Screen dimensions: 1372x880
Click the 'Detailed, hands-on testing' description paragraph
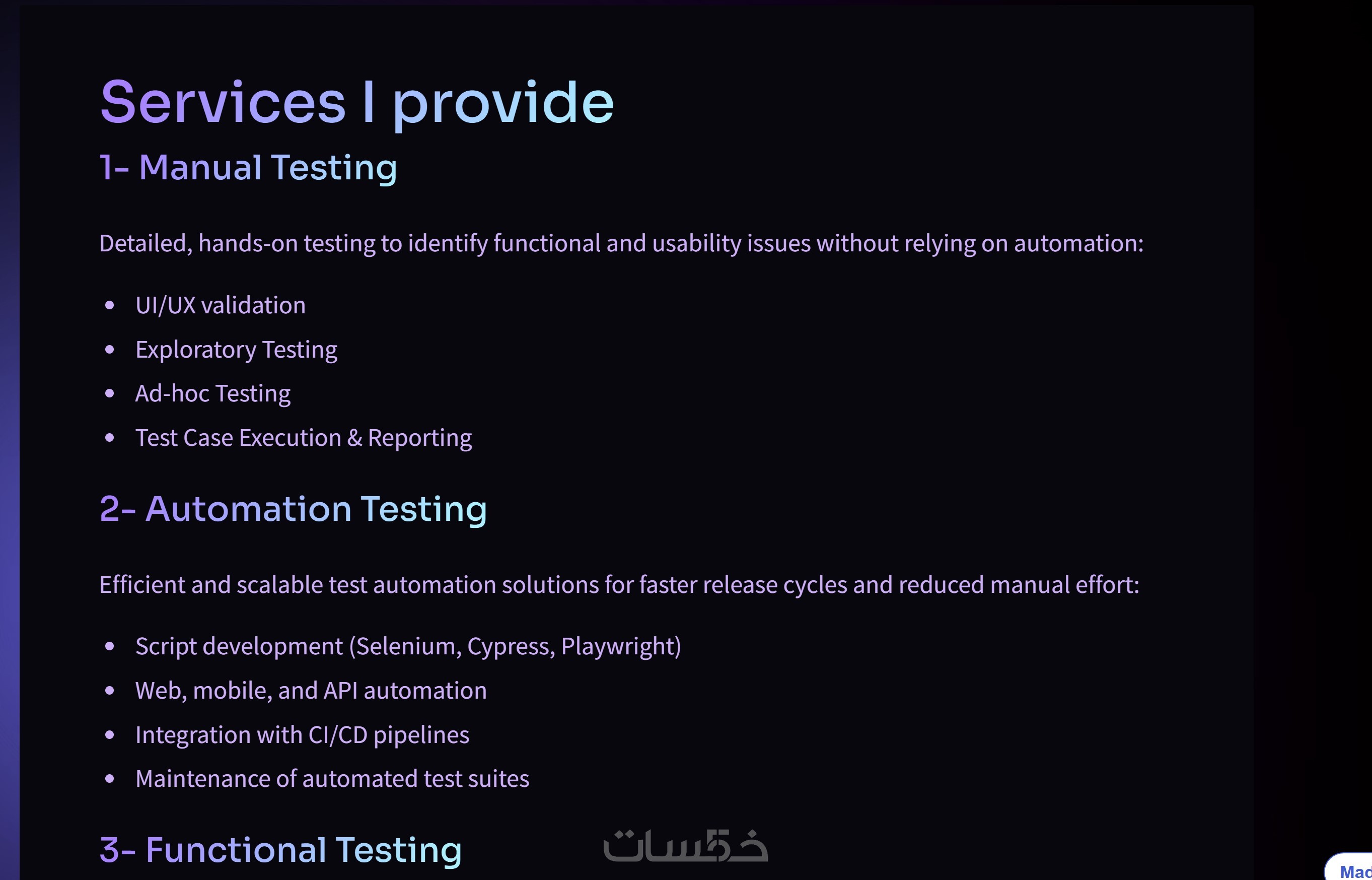[x=621, y=243]
